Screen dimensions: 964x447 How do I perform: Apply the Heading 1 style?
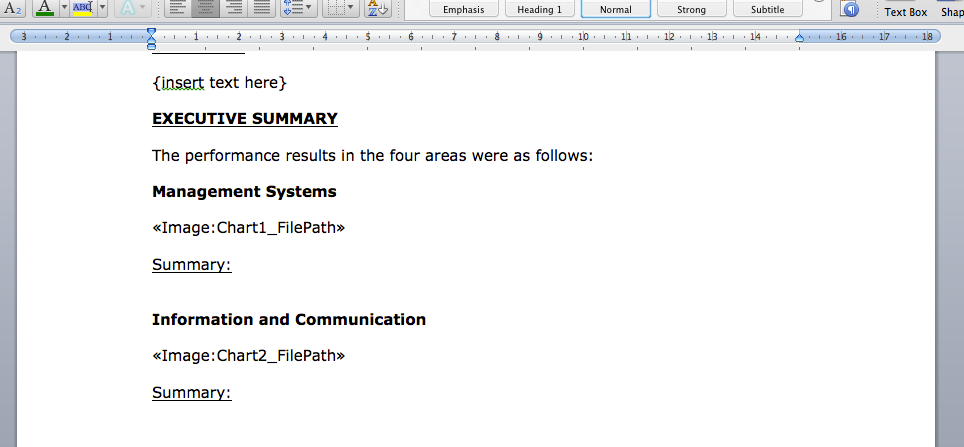[x=539, y=9]
